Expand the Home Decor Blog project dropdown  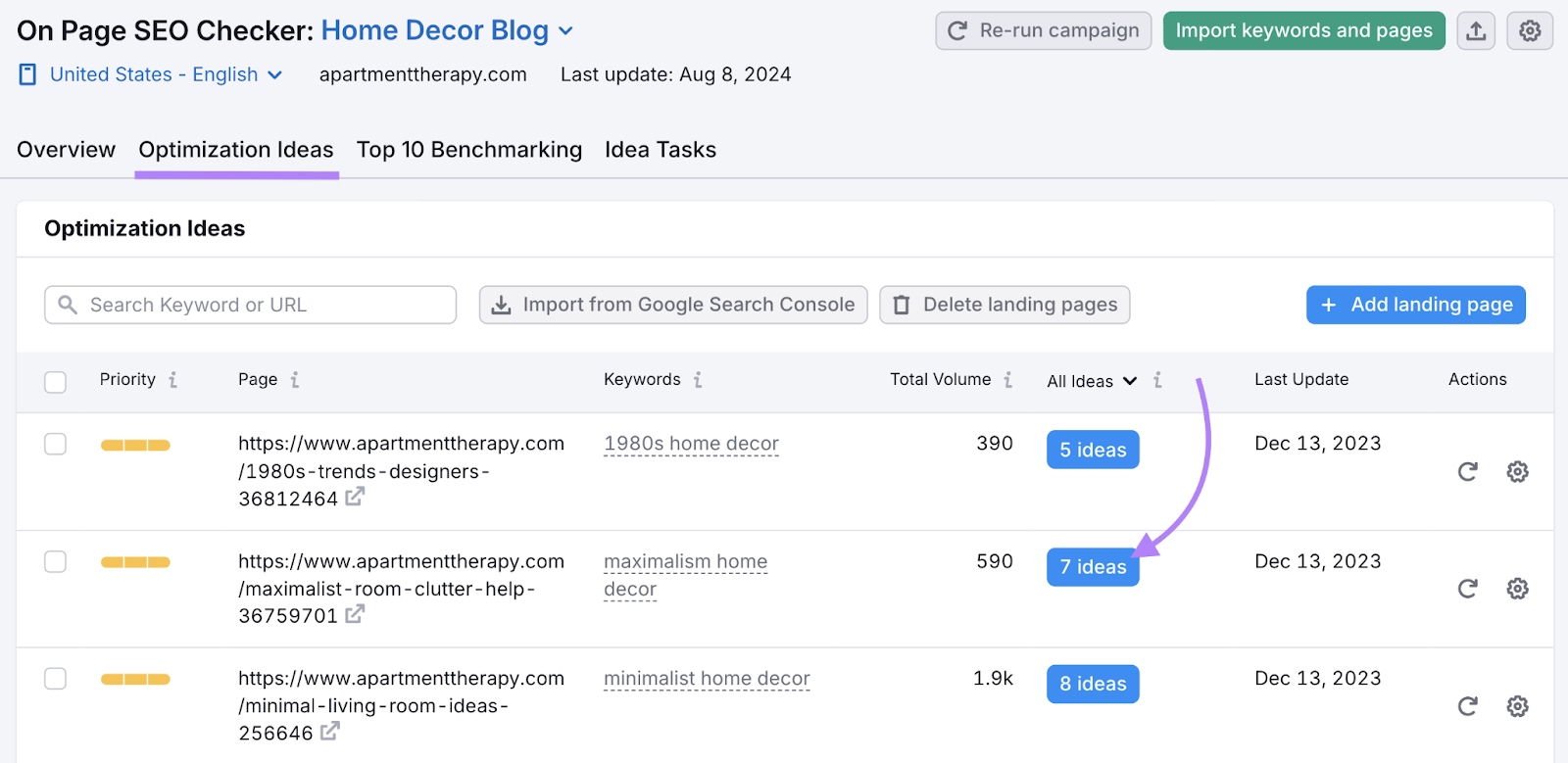[x=565, y=31]
